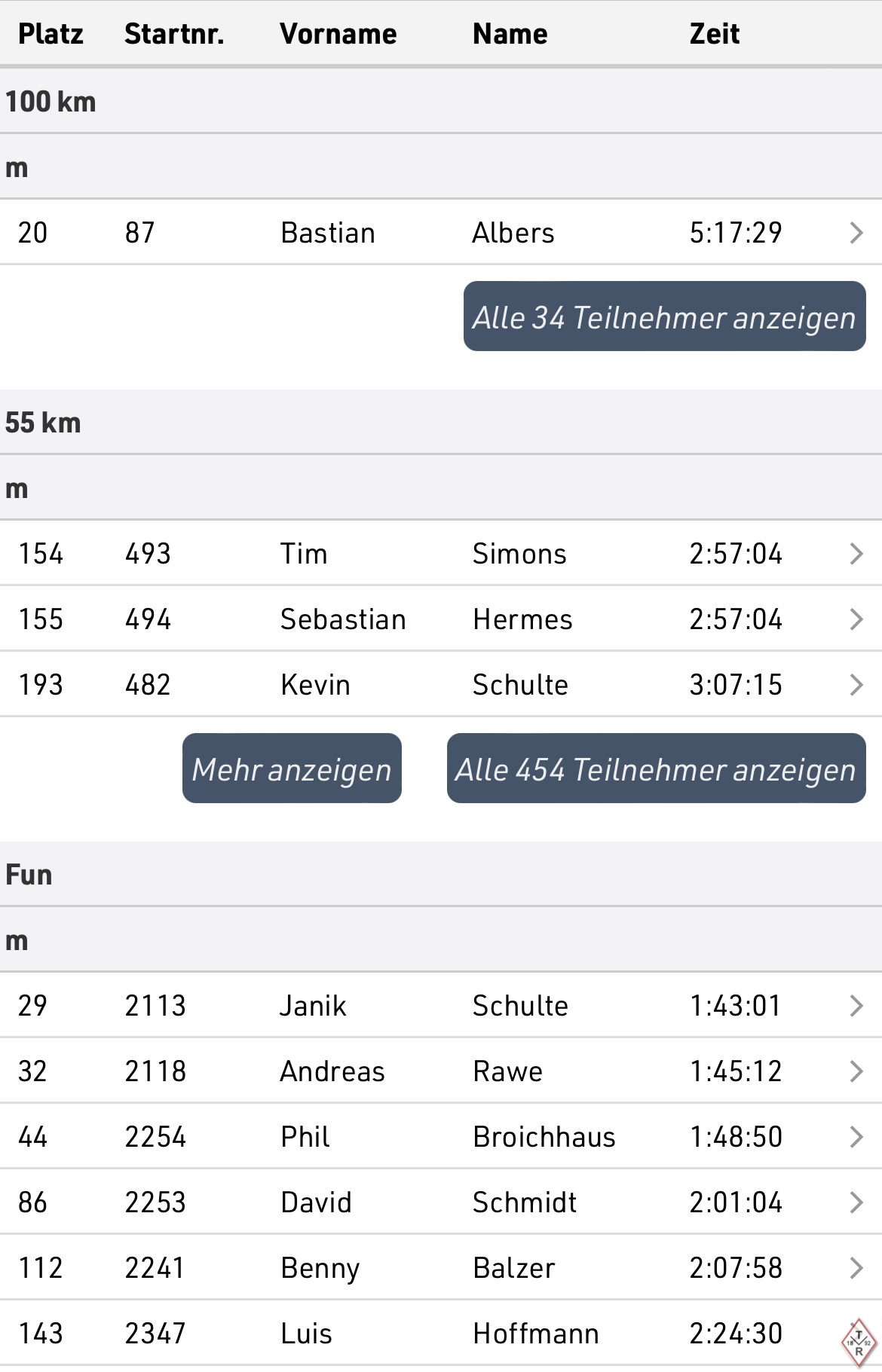Click the '100 km' section heading
Screen dimensions: 882x1372
(51, 102)
